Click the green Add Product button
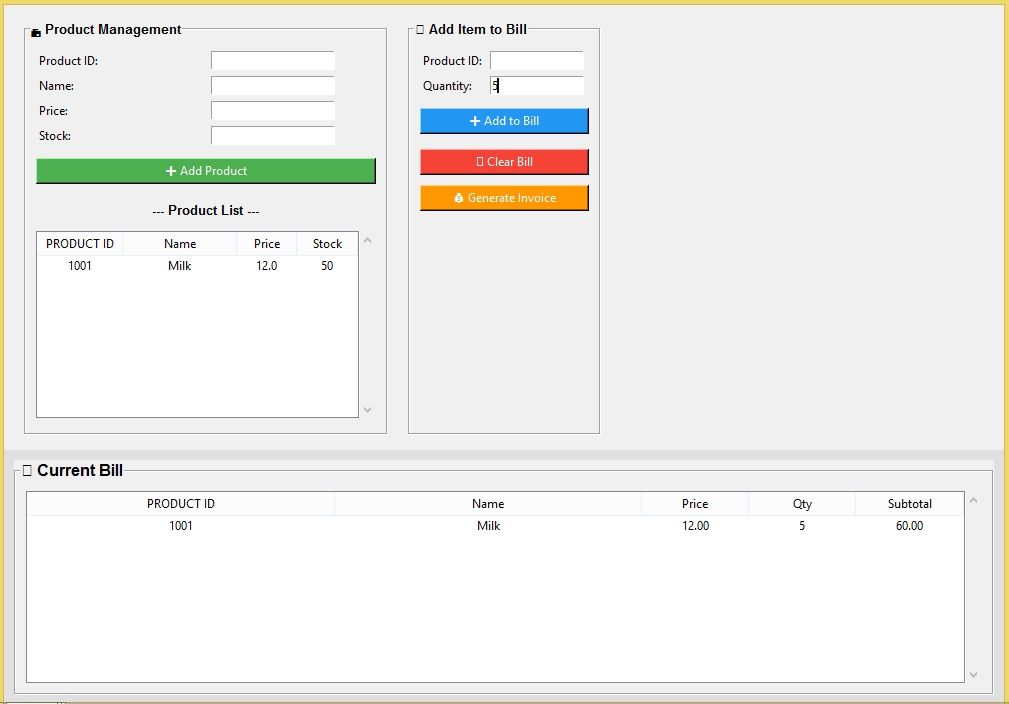 (x=205, y=171)
